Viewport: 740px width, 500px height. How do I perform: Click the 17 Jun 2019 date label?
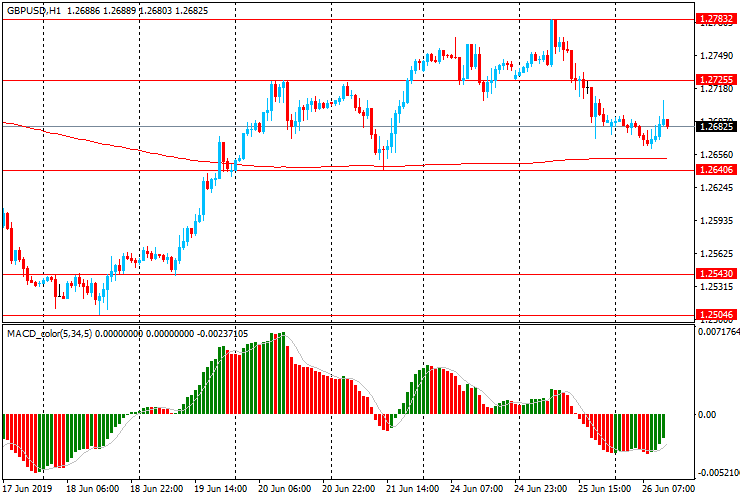click(27, 488)
